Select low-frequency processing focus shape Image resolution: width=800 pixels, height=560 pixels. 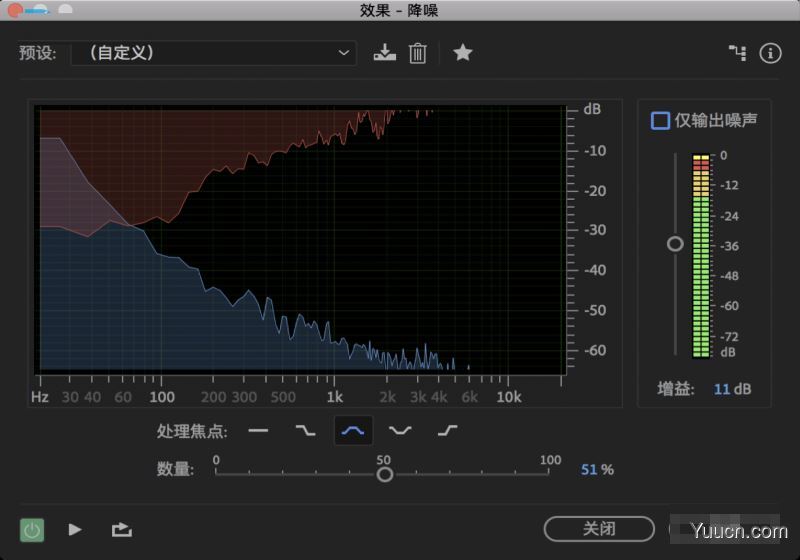coord(306,430)
